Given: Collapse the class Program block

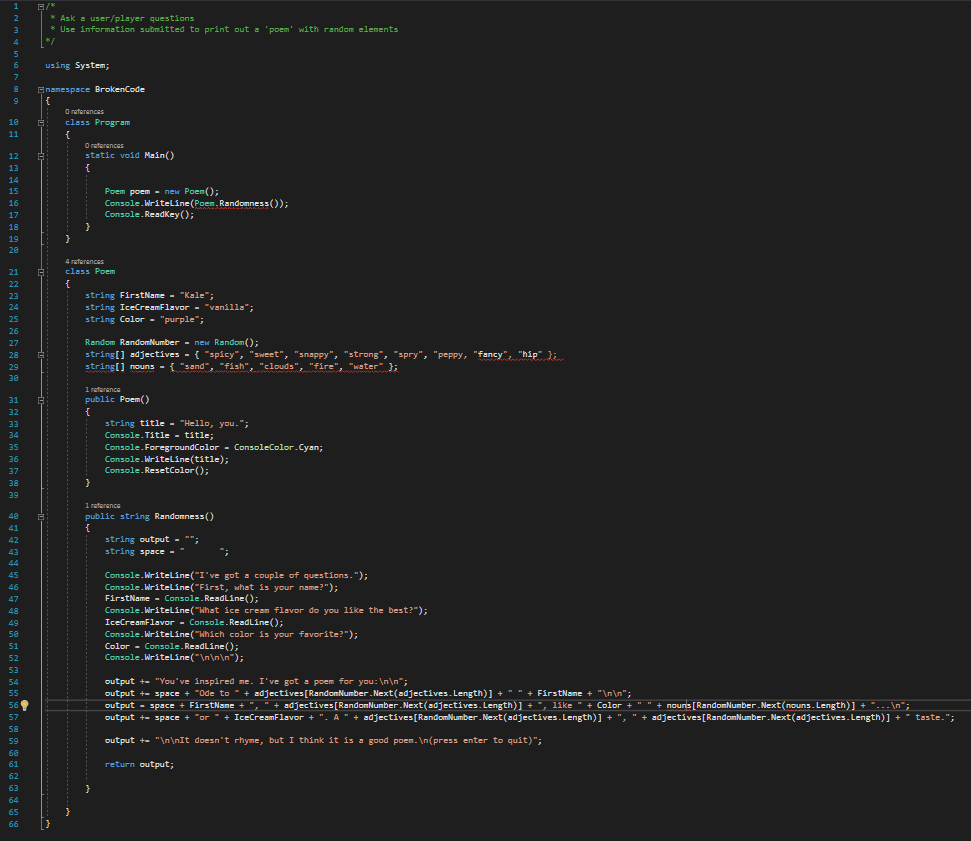Looking at the screenshot, I should (x=41, y=123).
